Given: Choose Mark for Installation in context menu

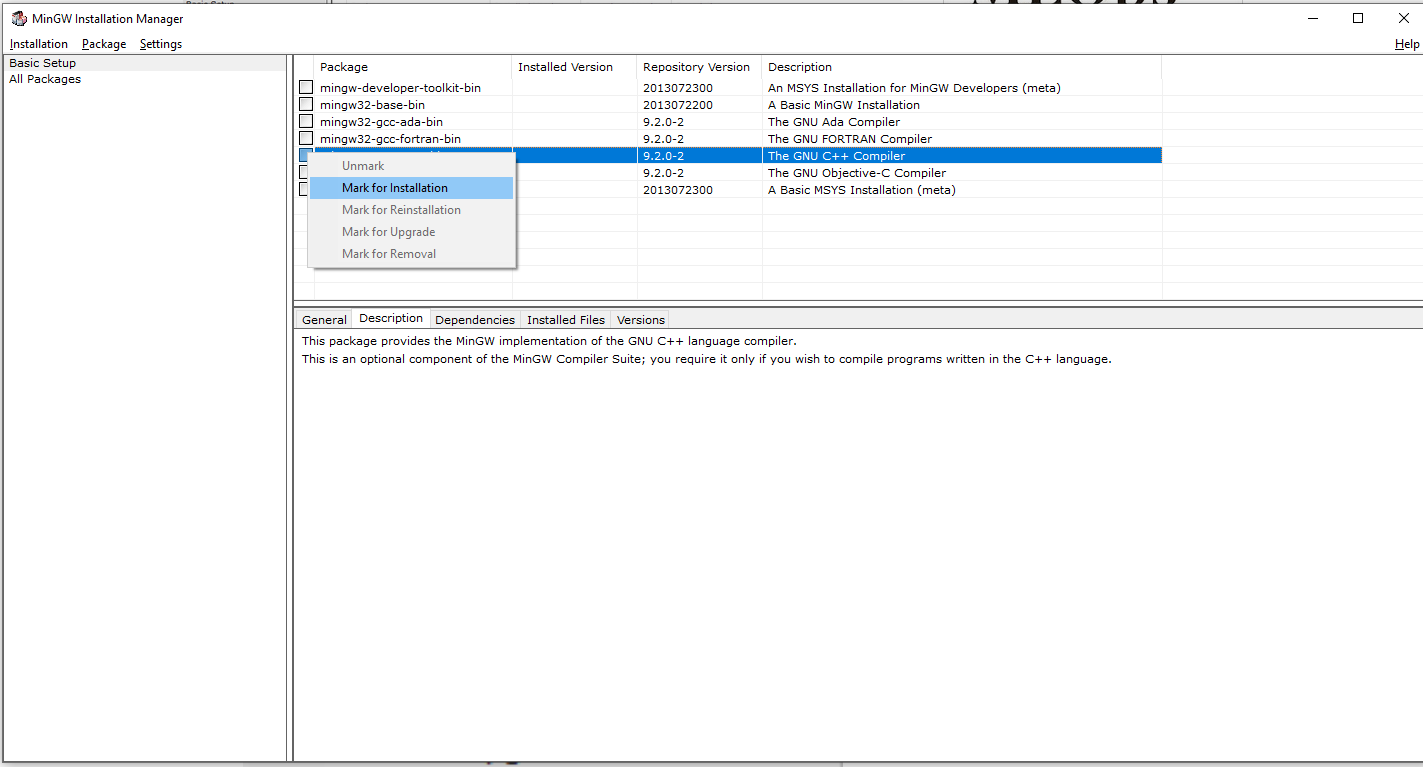Looking at the screenshot, I should pyautogui.click(x=411, y=188).
